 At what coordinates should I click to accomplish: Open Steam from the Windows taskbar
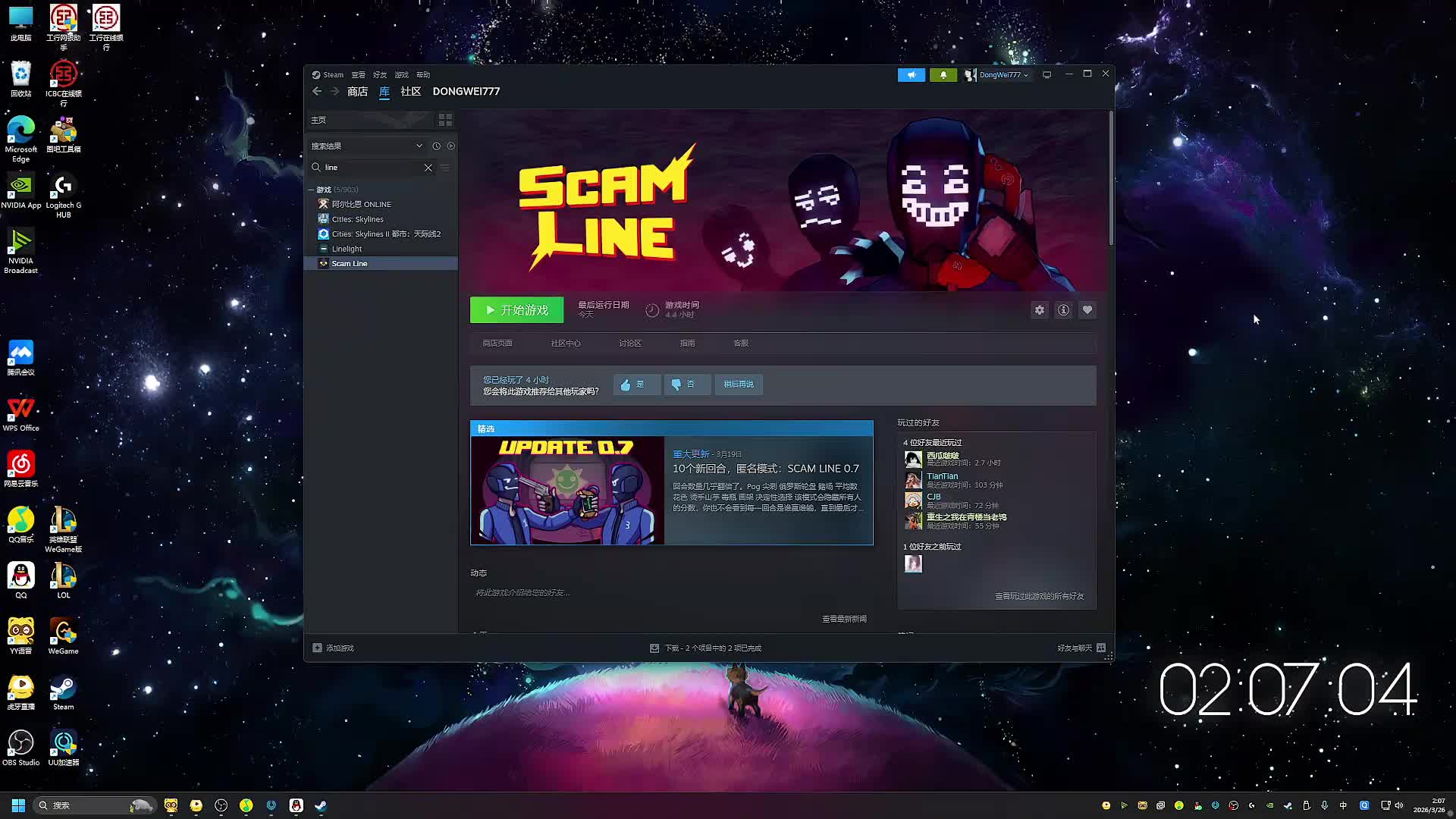321,805
